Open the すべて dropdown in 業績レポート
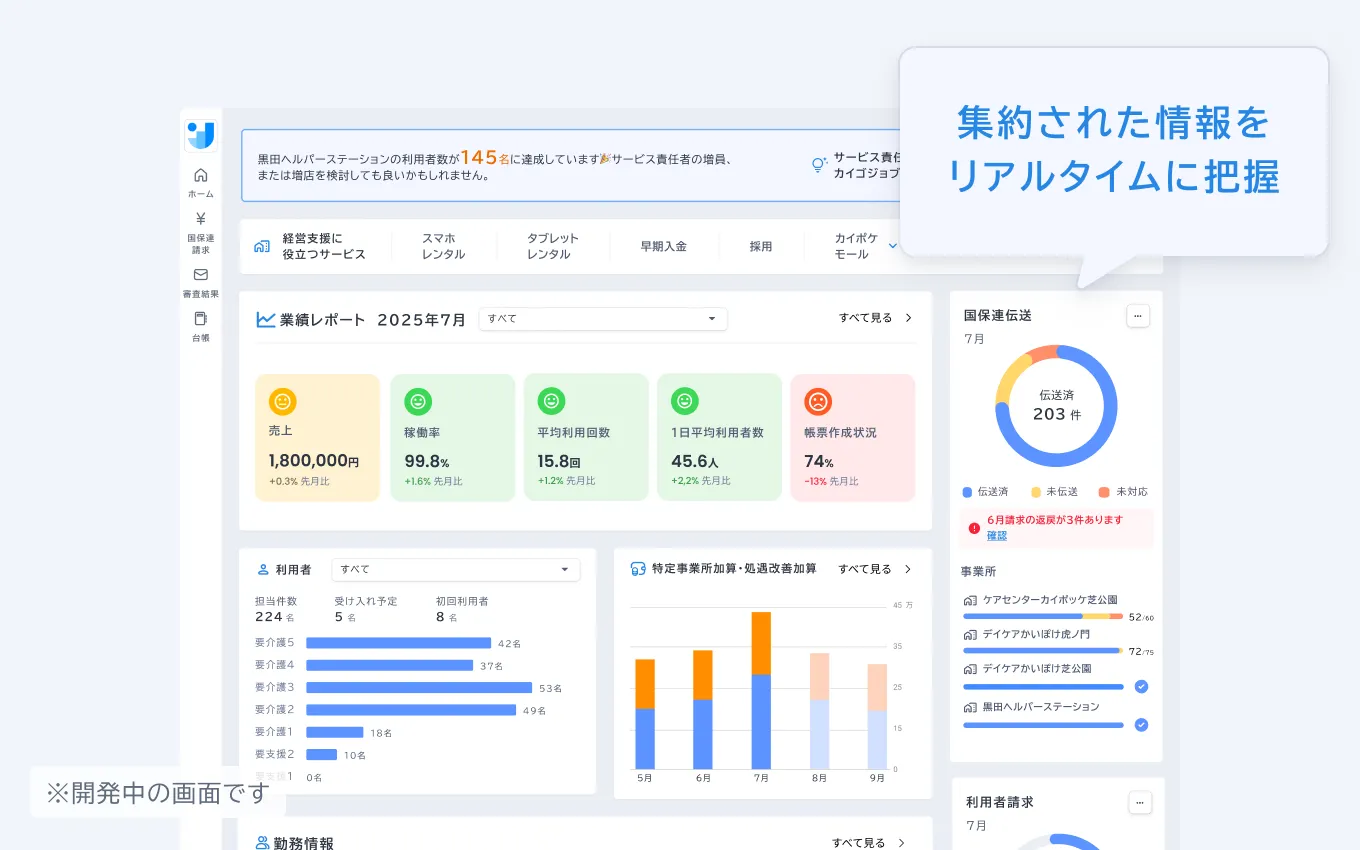 [x=602, y=319]
